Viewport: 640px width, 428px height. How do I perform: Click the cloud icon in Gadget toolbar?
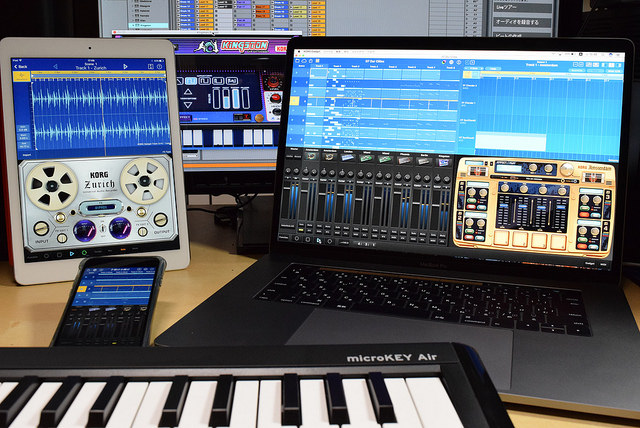[x=305, y=61]
